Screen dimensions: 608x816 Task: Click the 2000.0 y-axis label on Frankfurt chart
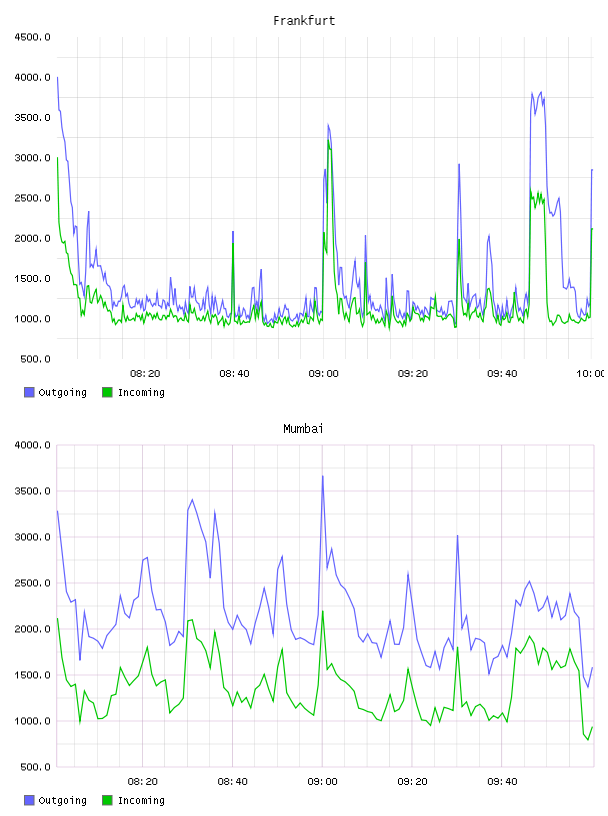[33, 238]
